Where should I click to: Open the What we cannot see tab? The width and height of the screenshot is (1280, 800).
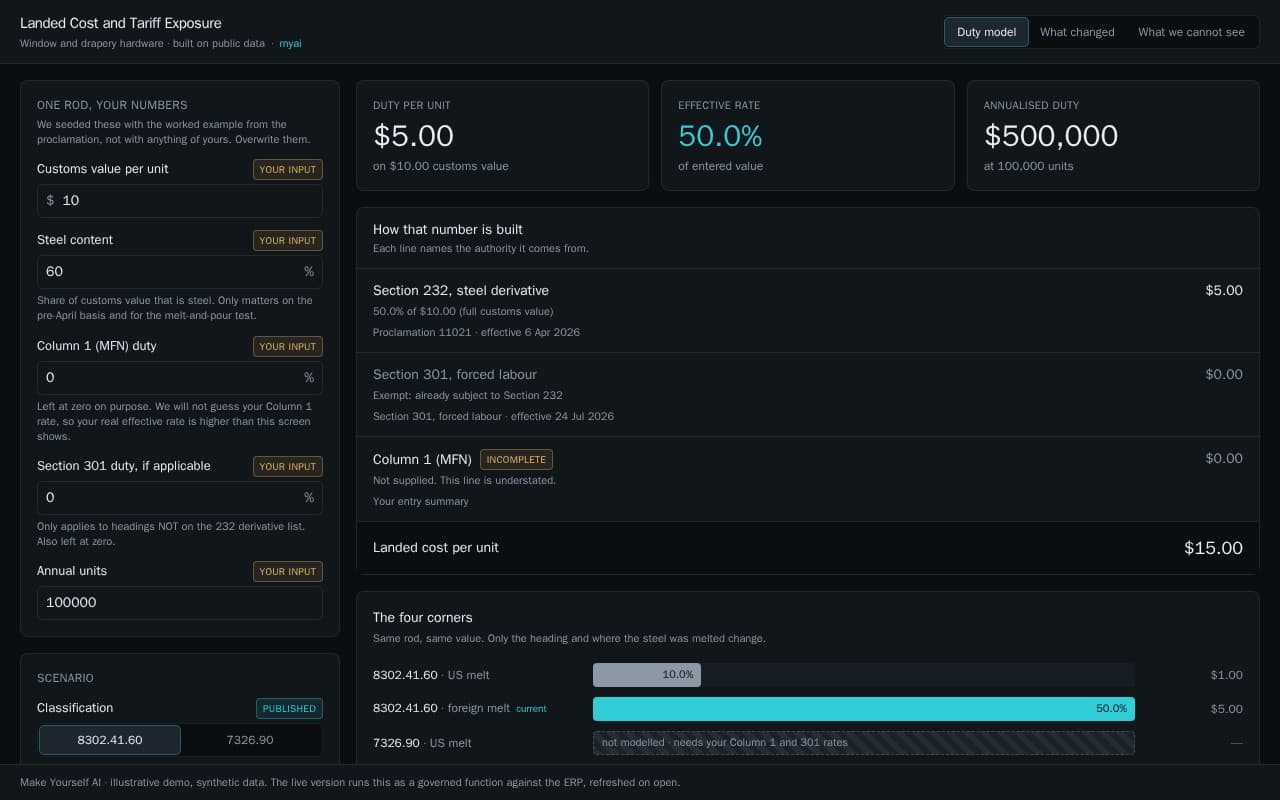(x=1191, y=32)
